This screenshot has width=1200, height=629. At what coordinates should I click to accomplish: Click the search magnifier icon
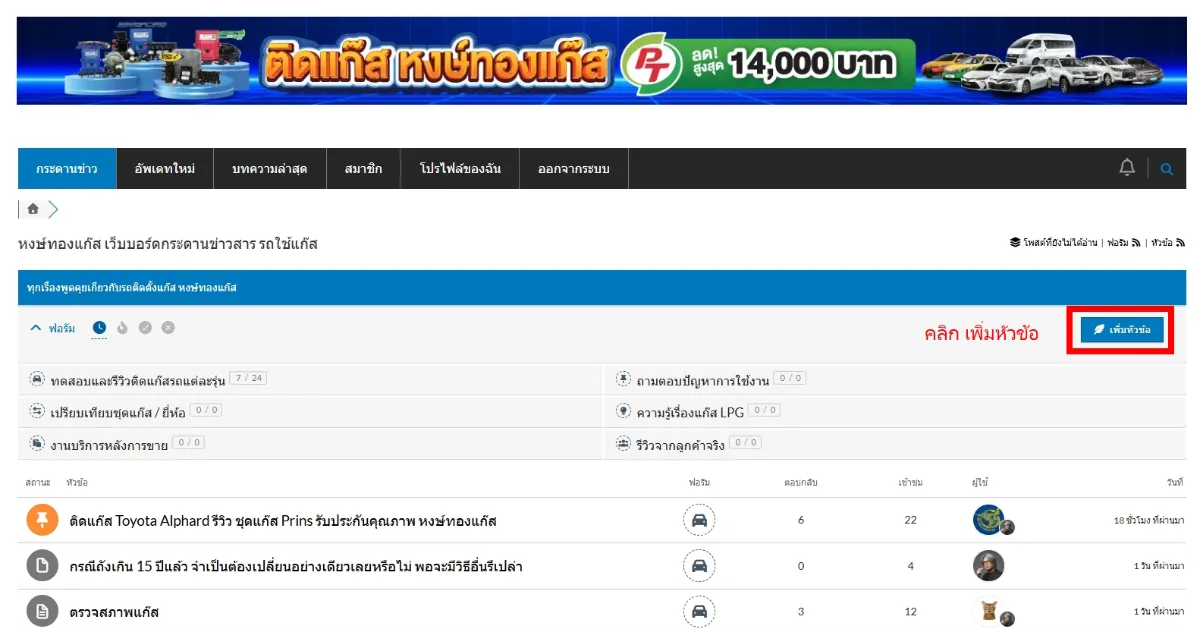tap(1166, 169)
